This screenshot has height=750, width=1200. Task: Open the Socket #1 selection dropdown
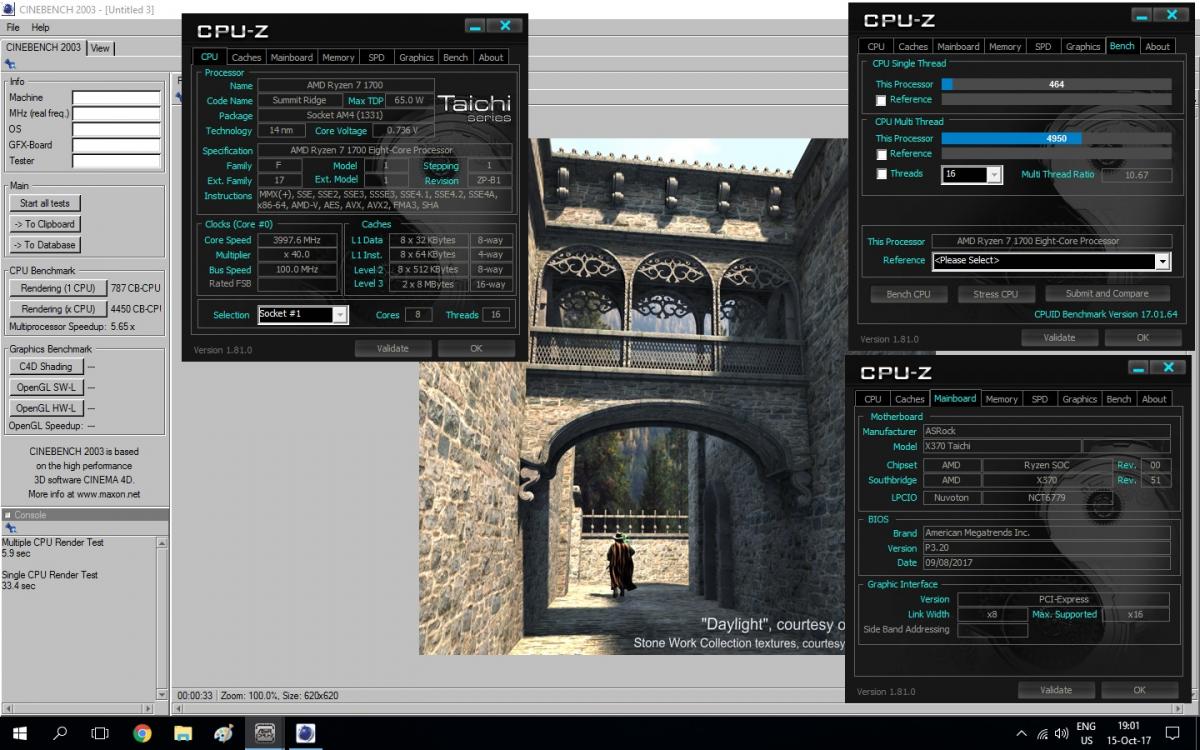coord(340,314)
